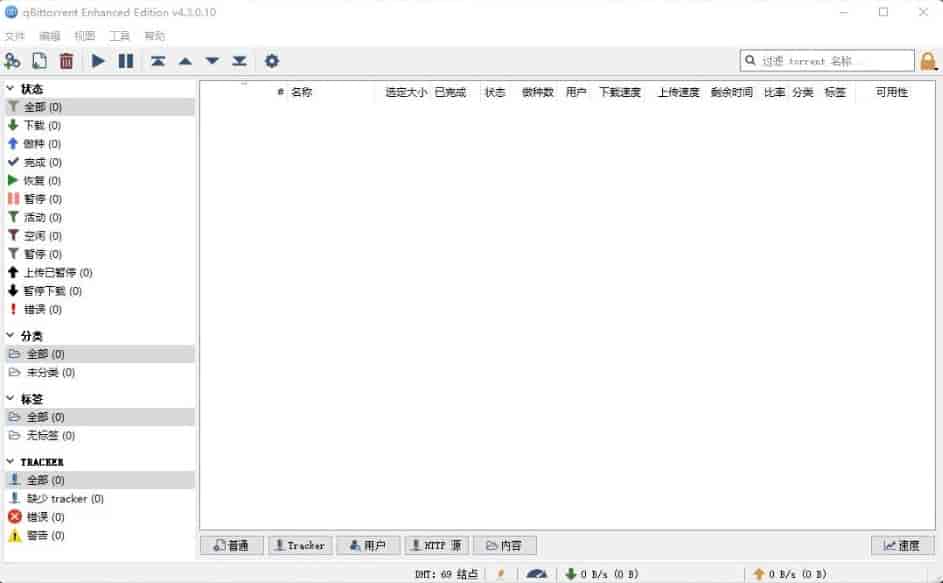Switch to the 普通 bottom tab
Viewport: 943px width, 583px height.
(232, 546)
